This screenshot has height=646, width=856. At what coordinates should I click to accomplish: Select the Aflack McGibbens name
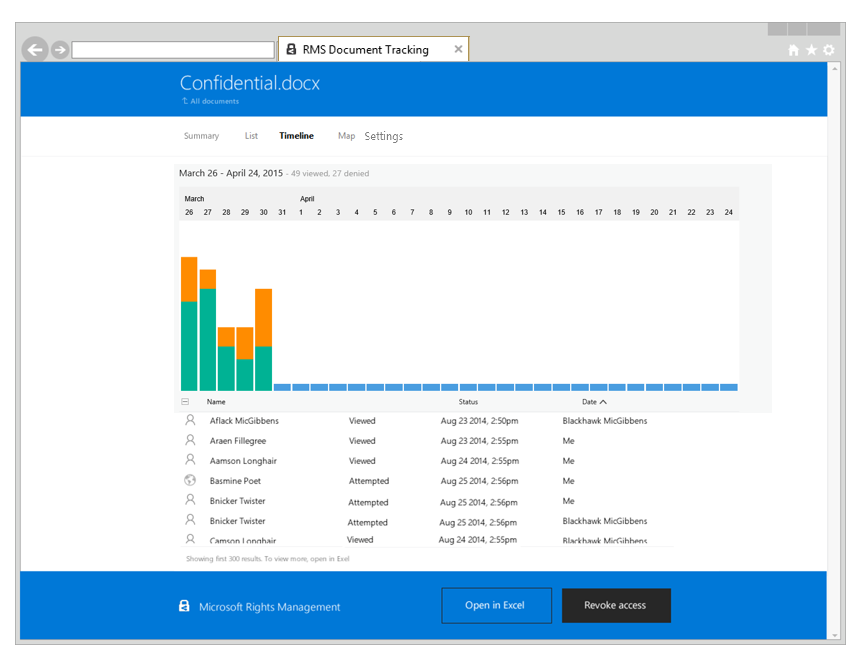point(244,420)
